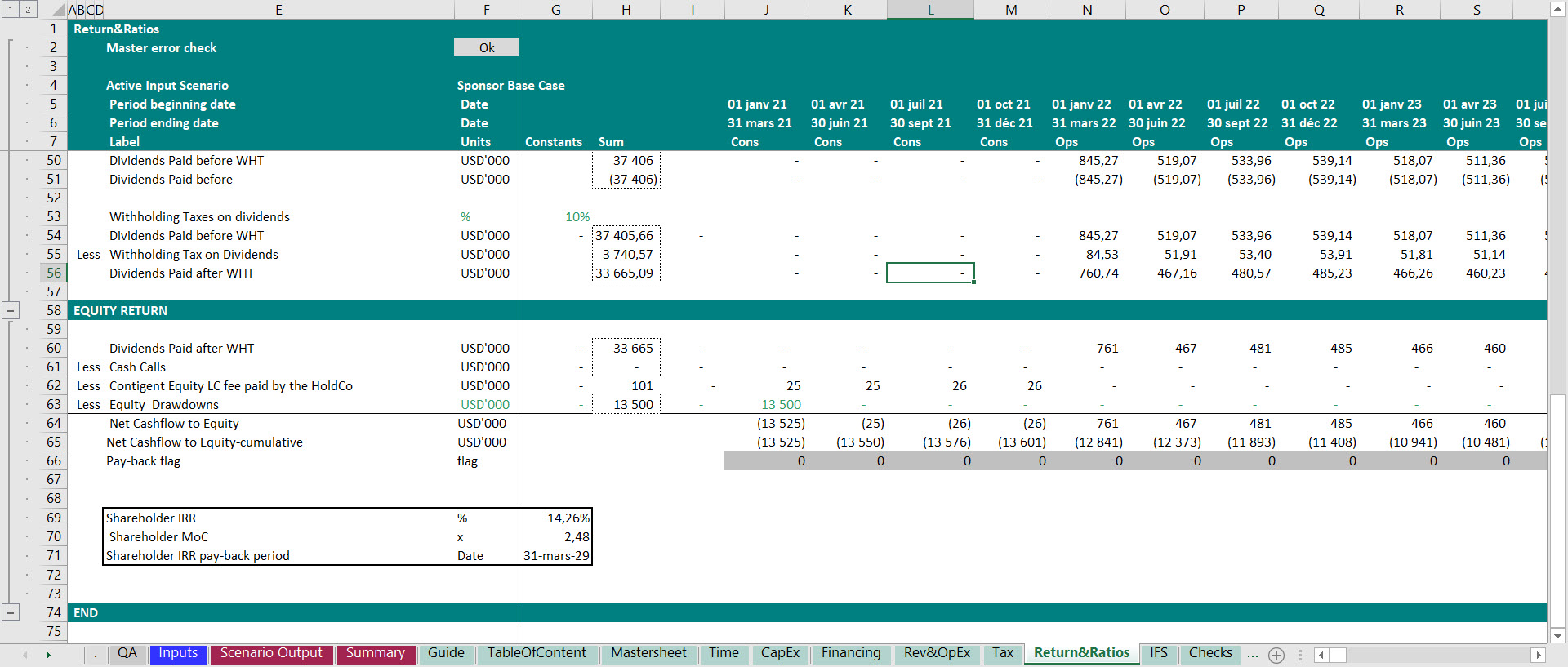The image size is (1568, 667).
Task: Select the 845,27 cell in row 50
Action: (1098, 160)
